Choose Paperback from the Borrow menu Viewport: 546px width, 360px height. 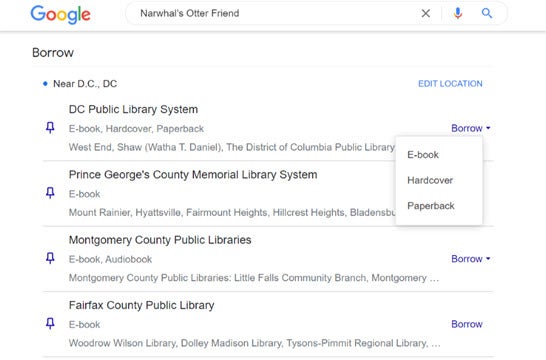pyautogui.click(x=431, y=206)
